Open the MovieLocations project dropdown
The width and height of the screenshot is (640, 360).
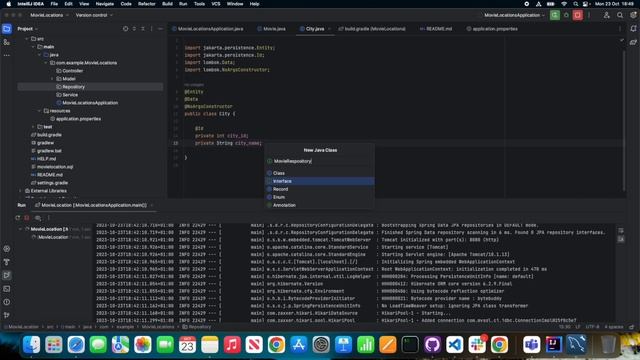49,15
